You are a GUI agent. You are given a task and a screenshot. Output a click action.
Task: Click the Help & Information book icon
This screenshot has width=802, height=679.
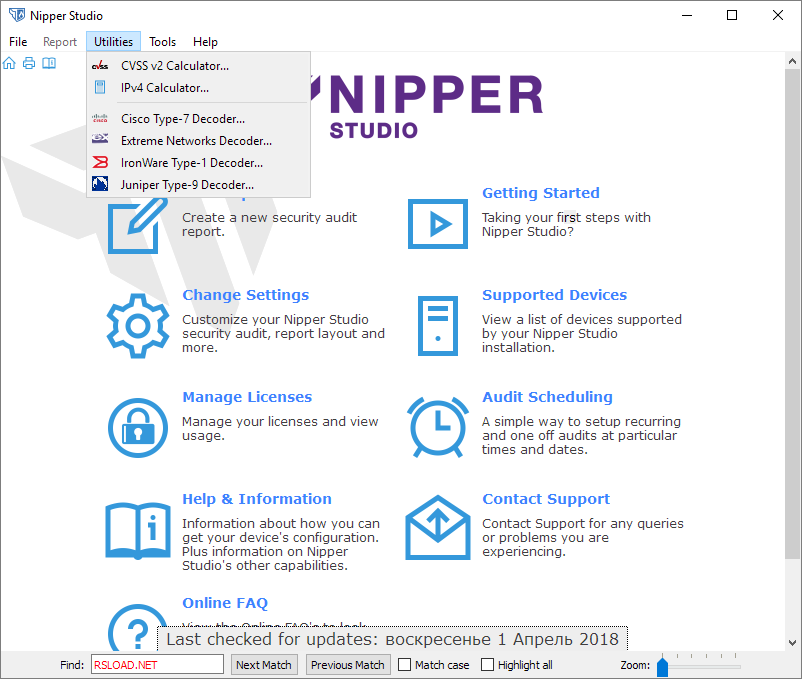[x=138, y=531]
